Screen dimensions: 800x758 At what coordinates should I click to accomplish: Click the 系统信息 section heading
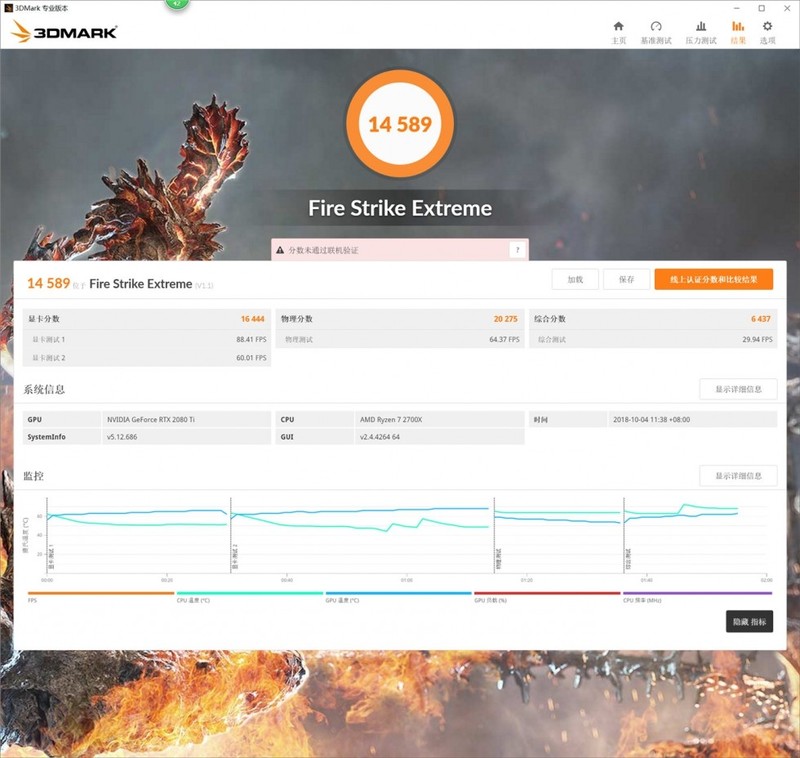tap(44, 389)
